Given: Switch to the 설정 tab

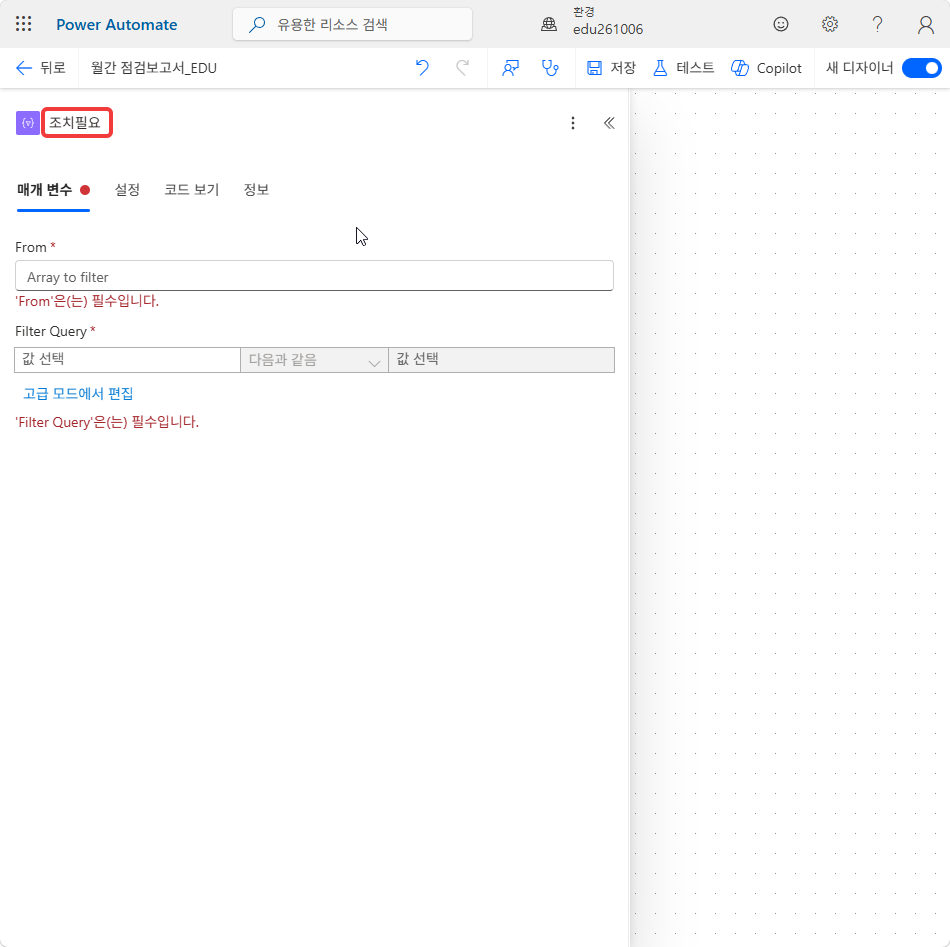Looking at the screenshot, I should (x=127, y=190).
